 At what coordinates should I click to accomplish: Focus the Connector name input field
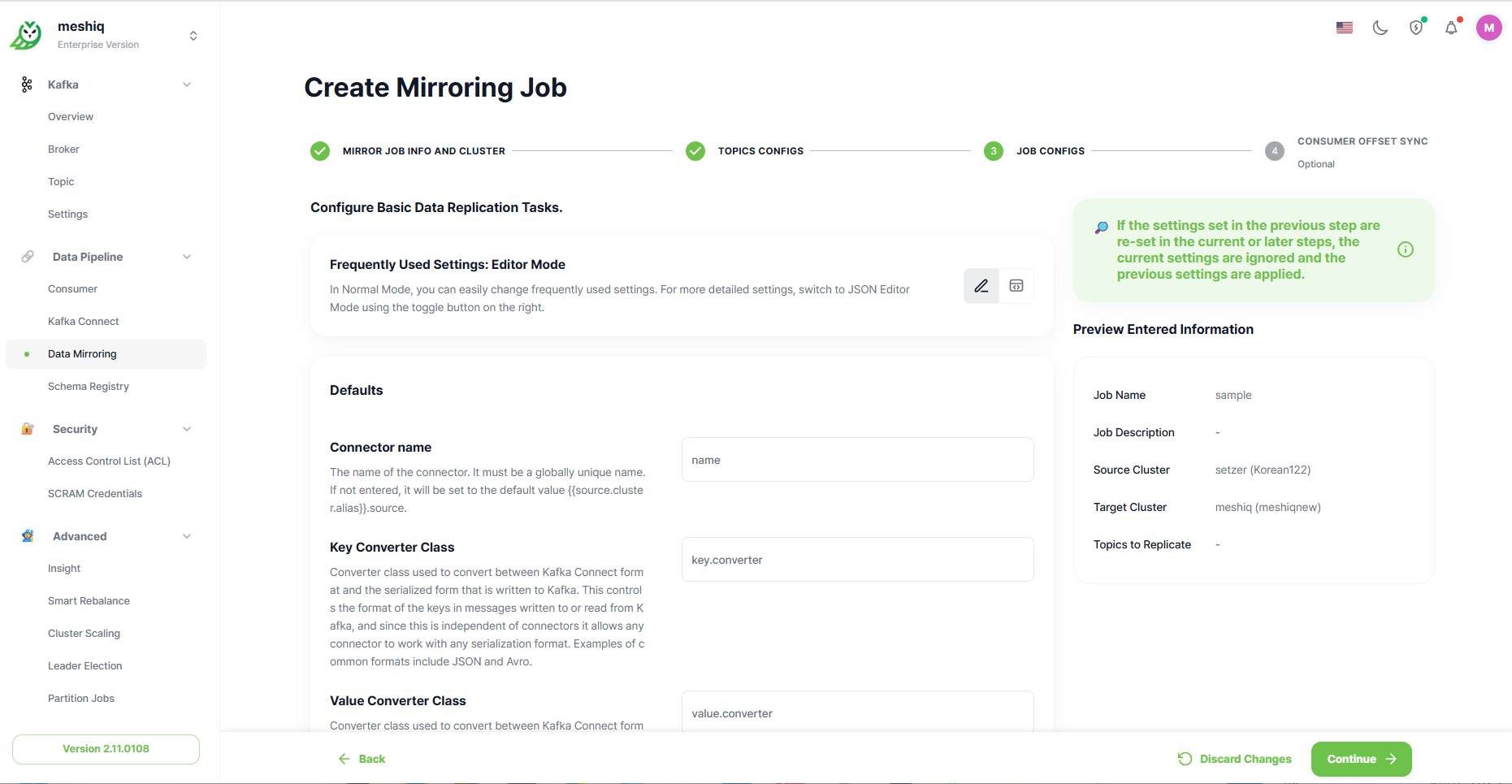[857, 460]
